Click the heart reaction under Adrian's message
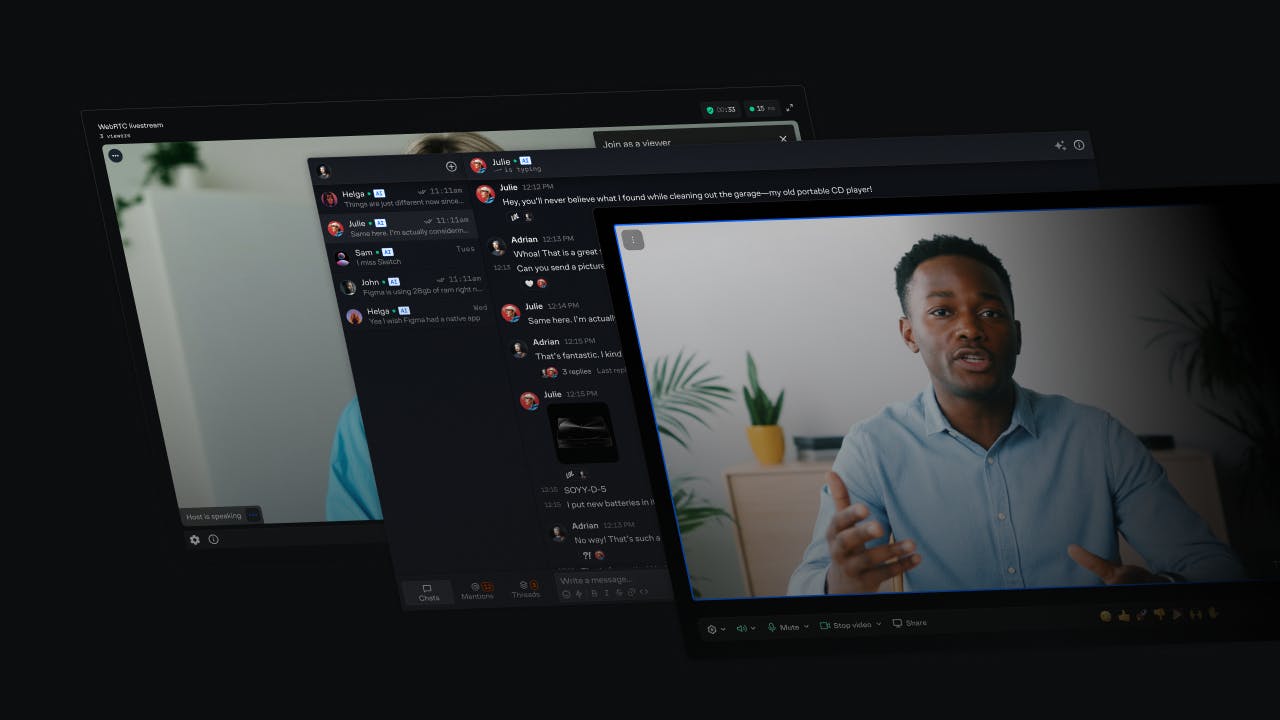The height and width of the screenshot is (720, 1280). click(x=530, y=283)
